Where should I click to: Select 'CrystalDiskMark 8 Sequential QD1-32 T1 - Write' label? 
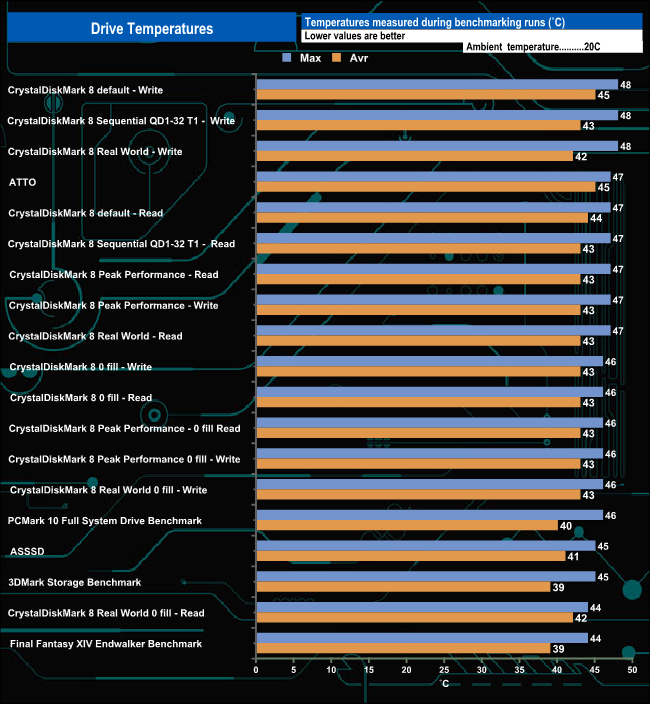(121, 121)
